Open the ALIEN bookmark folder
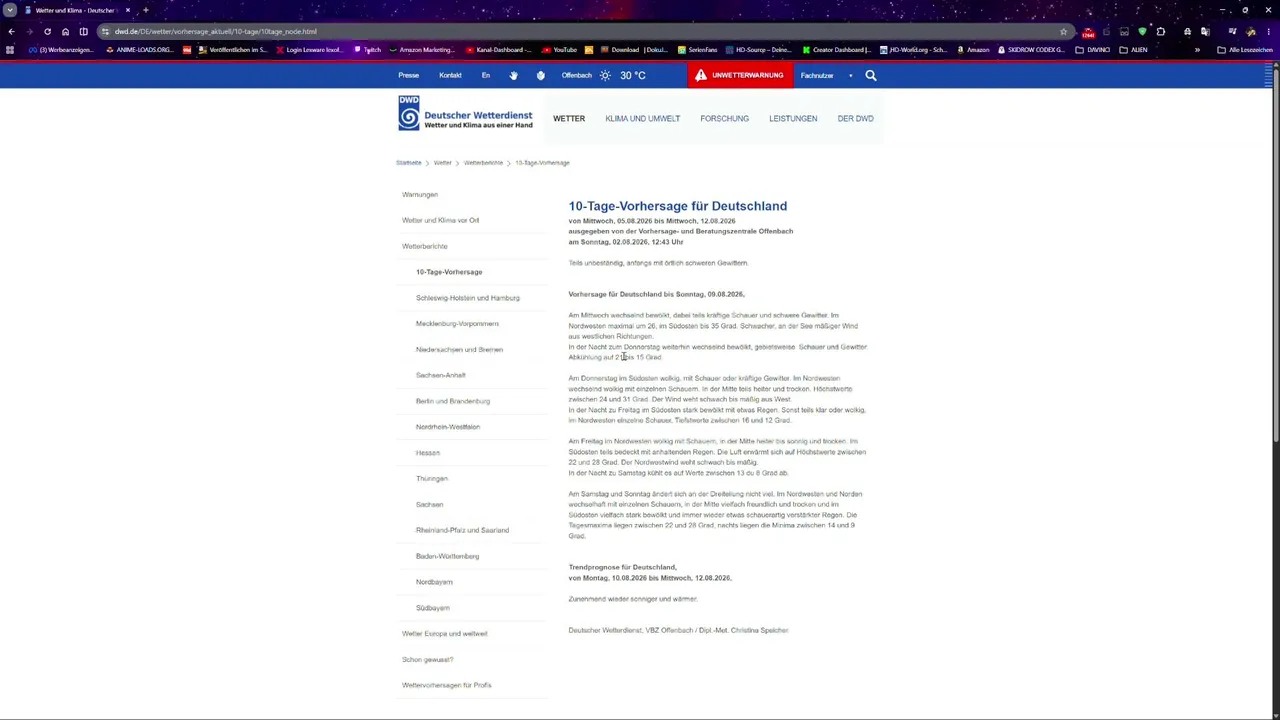Viewport: 1280px width, 720px height. [1133, 50]
